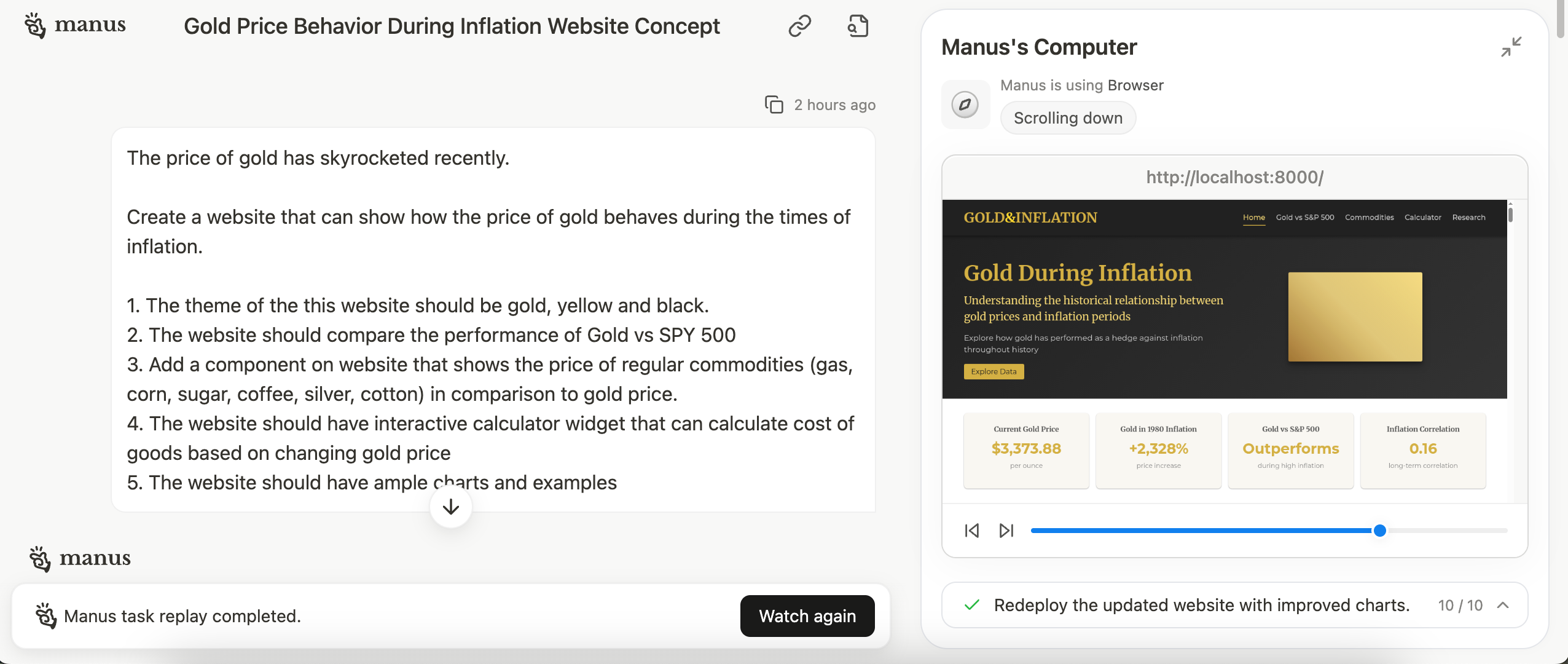Screen dimensions: 1568x664
Task: Click the replay progress slider handle
Action: tap(1379, 531)
